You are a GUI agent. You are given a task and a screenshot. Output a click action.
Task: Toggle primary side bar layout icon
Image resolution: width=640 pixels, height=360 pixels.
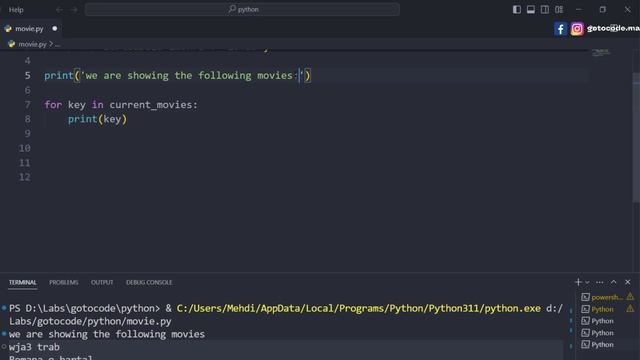[x=517, y=9]
